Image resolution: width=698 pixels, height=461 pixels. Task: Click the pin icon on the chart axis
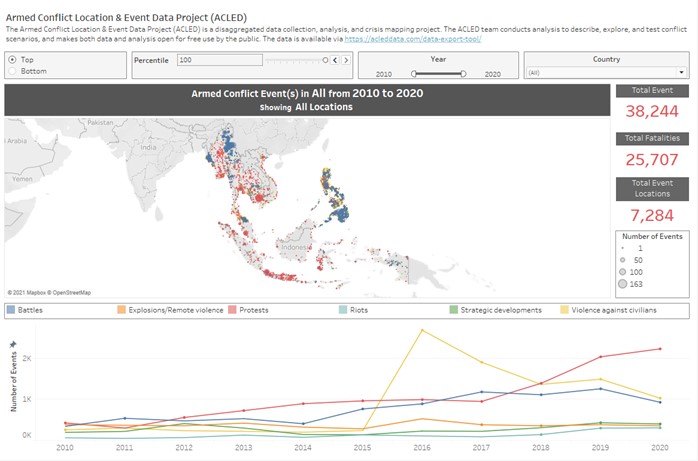pyautogui.click(x=13, y=344)
